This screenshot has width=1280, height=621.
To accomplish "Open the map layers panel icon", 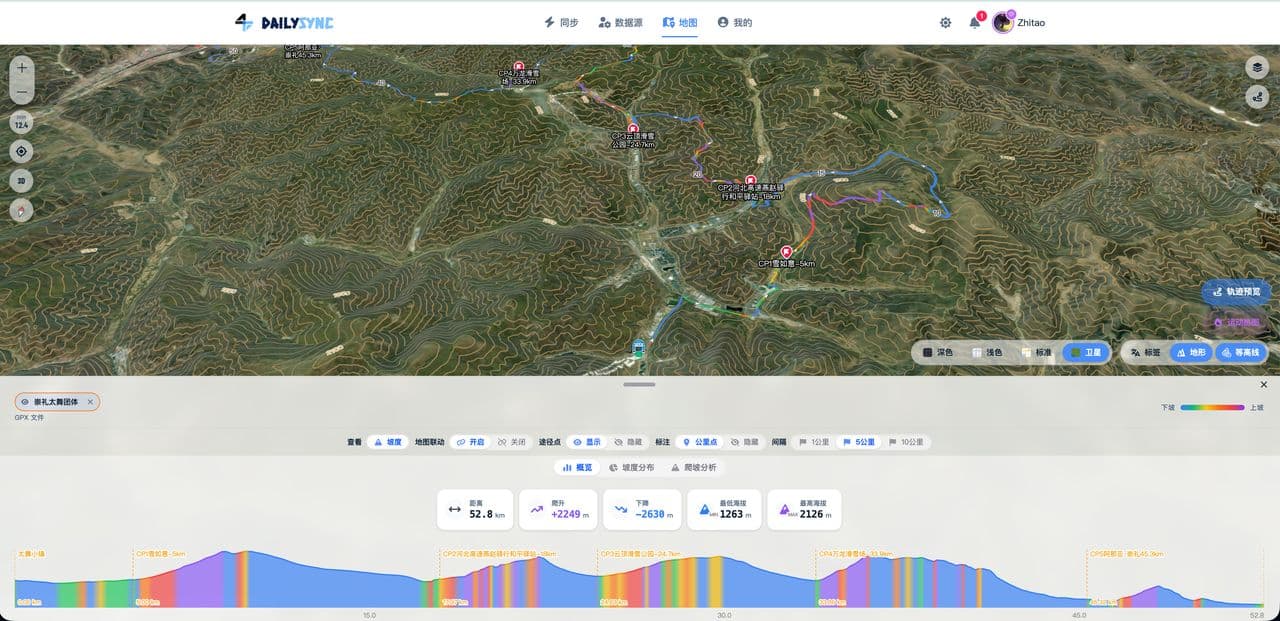I will coord(1257,67).
